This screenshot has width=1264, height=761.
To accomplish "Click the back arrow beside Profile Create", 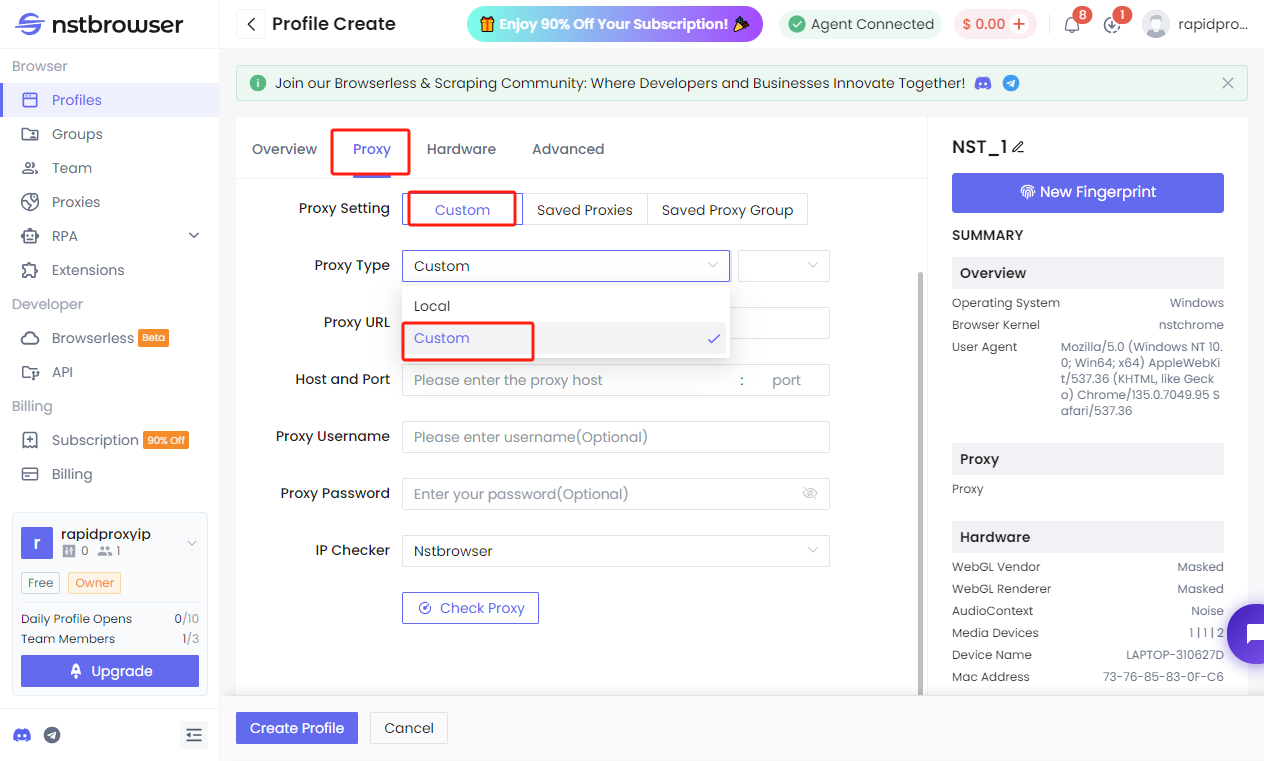I will point(251,24).
